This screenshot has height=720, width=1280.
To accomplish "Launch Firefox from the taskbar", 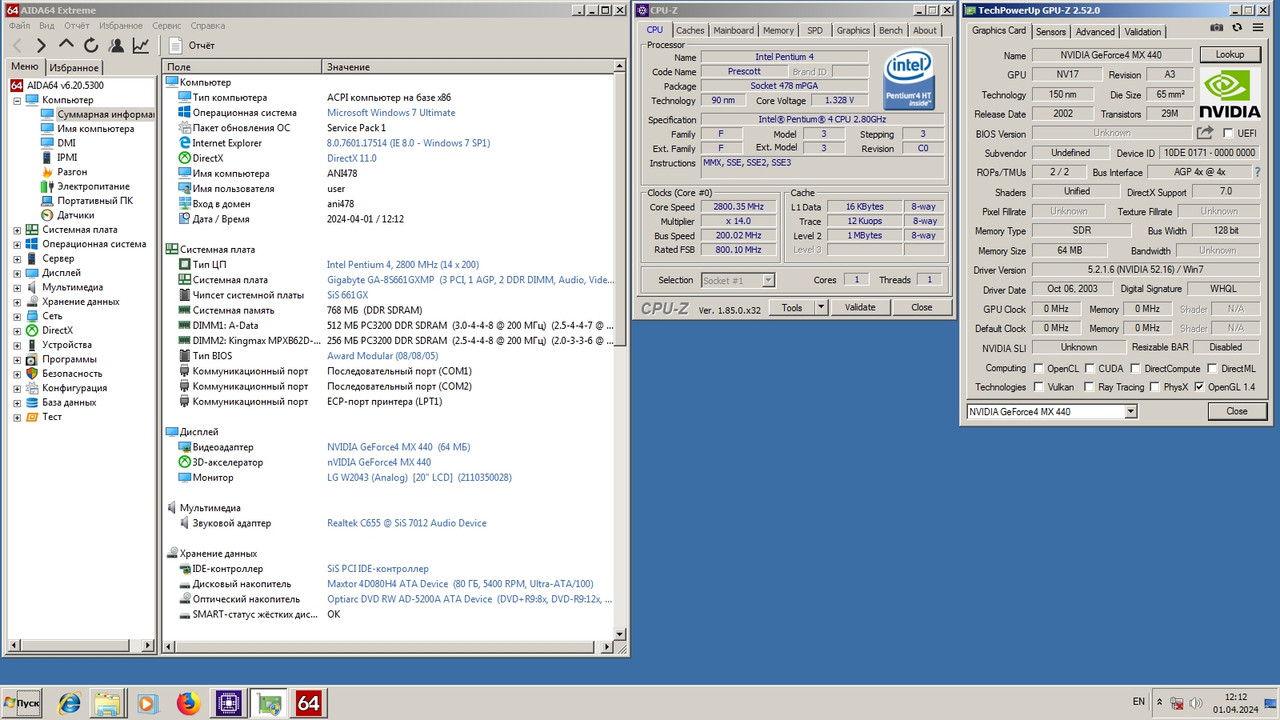I will point(188,704).
